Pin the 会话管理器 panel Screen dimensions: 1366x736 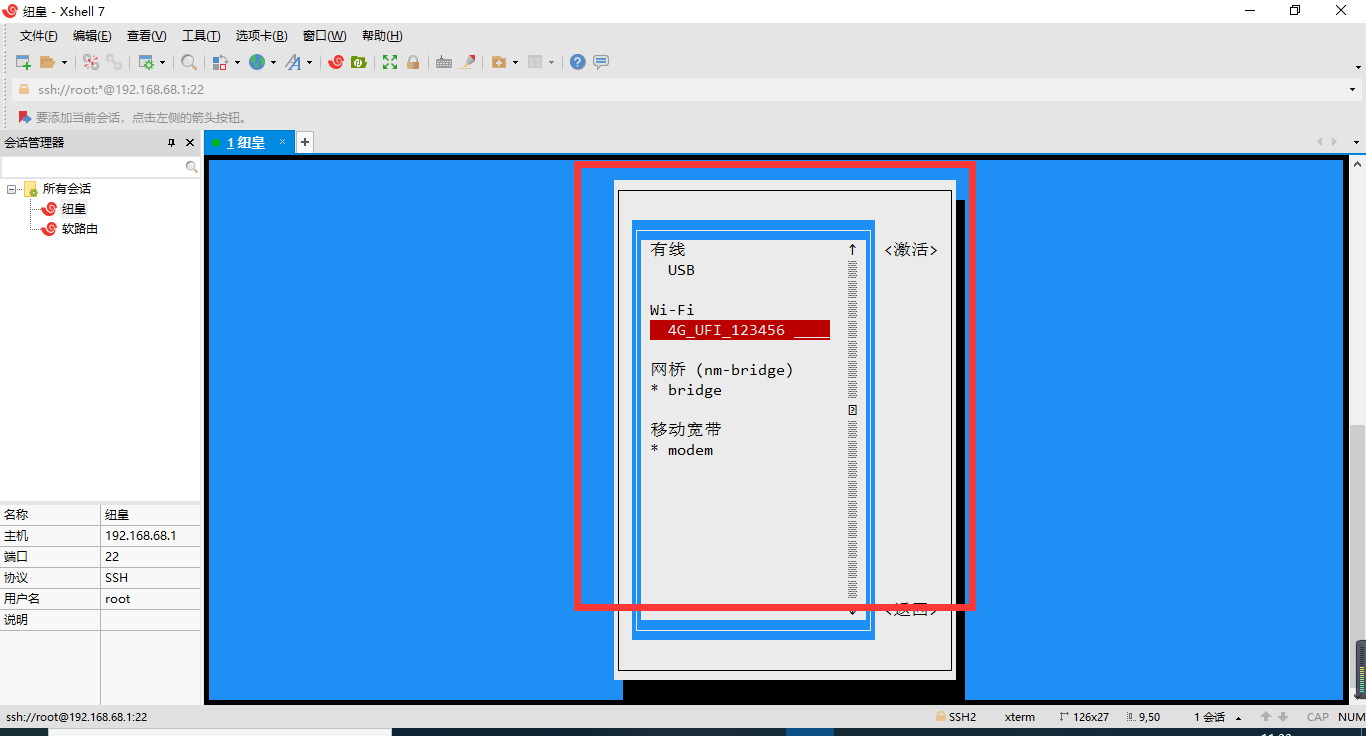(171, 143)
